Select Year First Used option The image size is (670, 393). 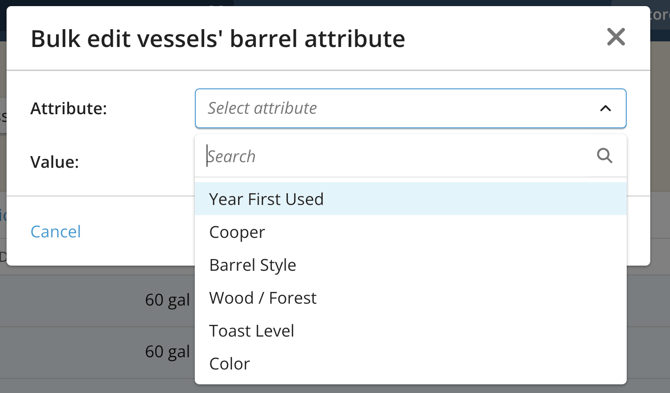click(x=411, y=199)
